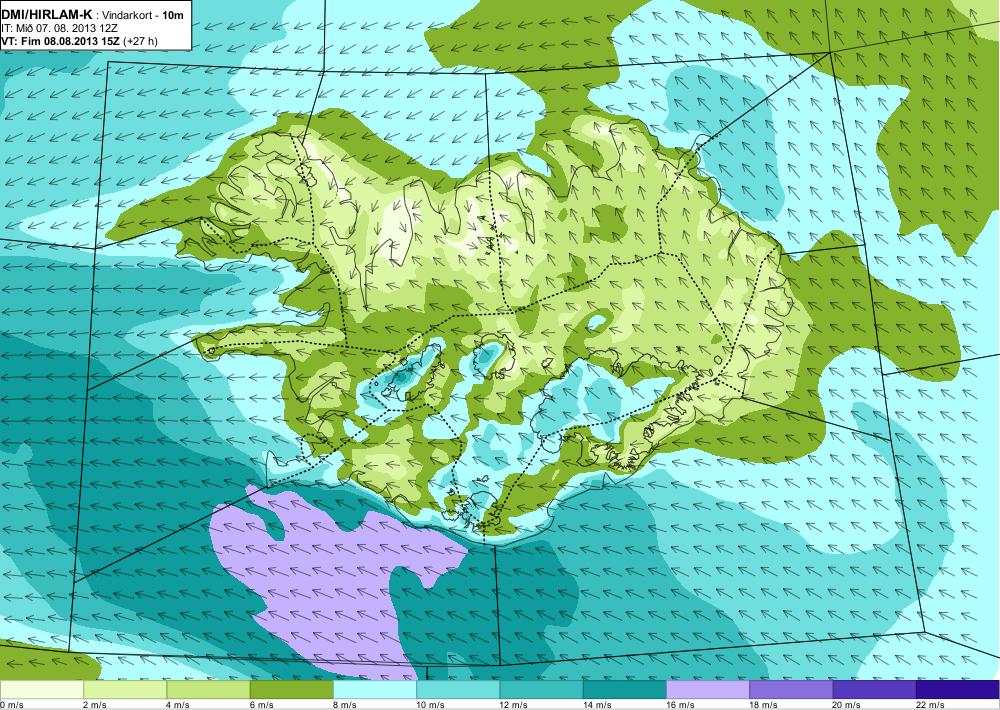
Task: Click the dark teal legend swatch for 14–16 m/s
Action: pos(624,690)
